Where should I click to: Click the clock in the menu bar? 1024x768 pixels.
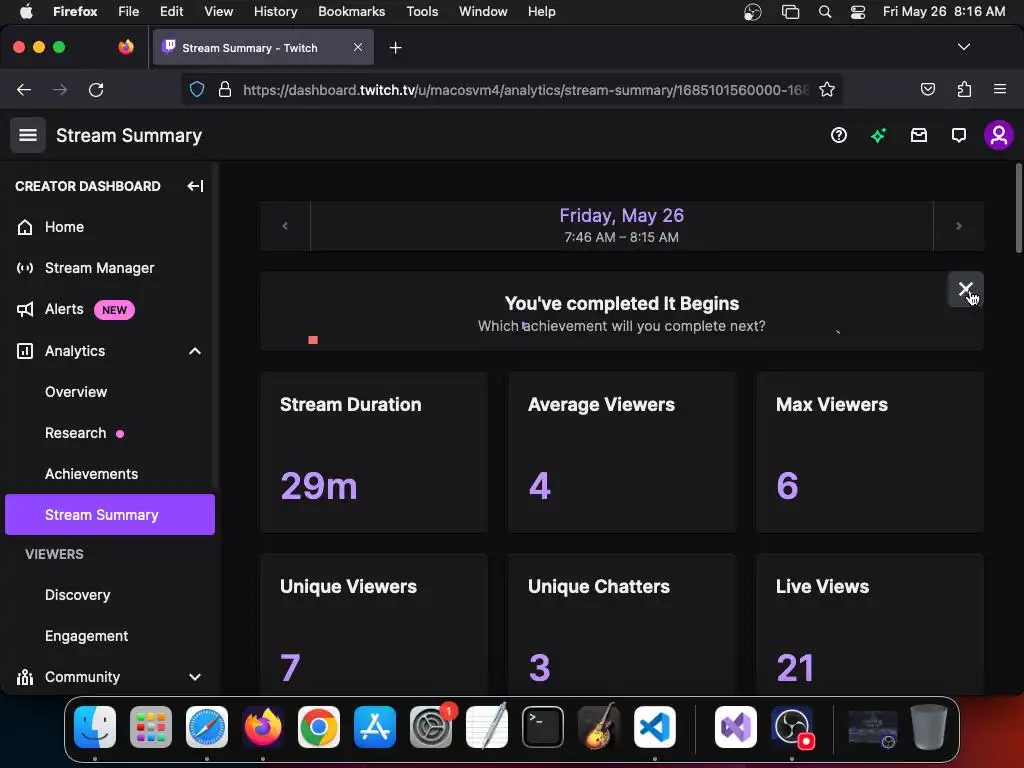click(x=944, y=12)
